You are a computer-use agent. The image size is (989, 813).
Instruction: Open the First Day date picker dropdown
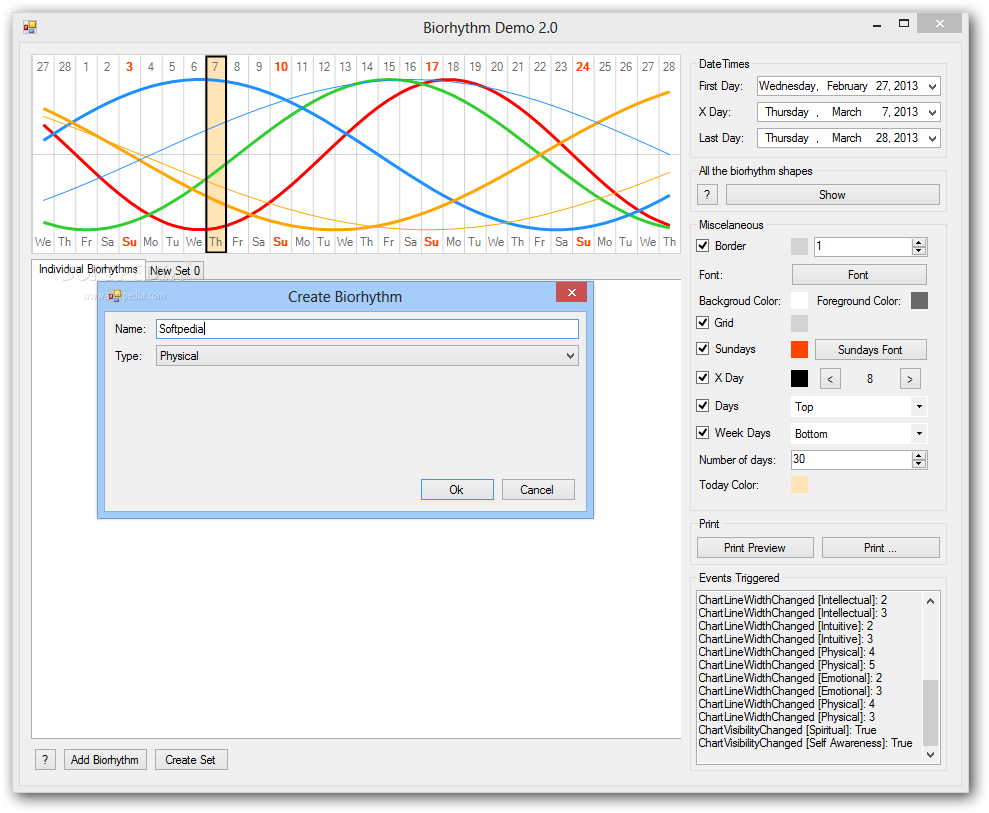(x=932, y=86)
